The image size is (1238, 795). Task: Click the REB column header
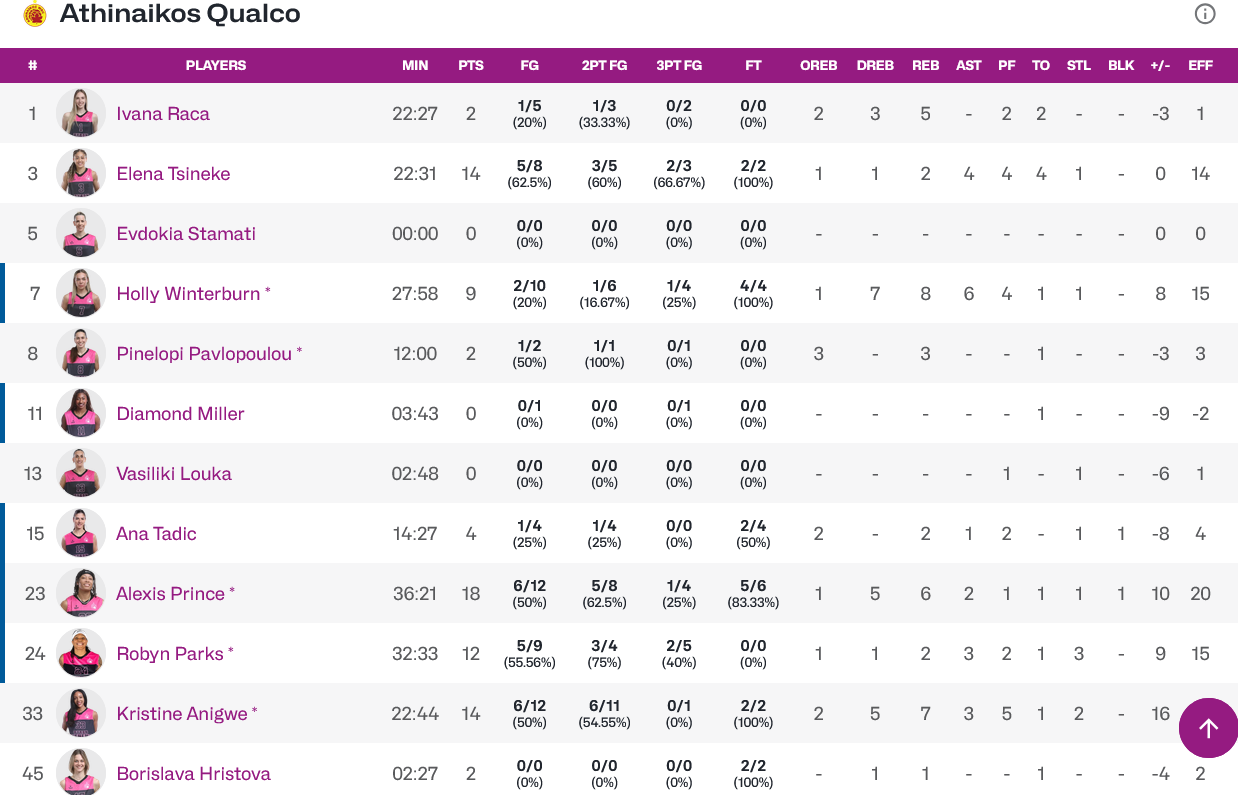click(925, 65)
